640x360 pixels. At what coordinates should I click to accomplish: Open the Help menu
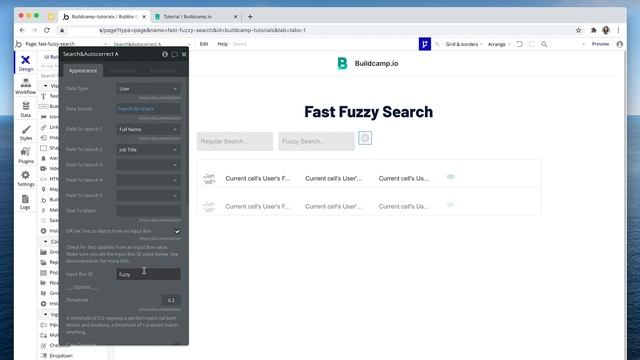coord(222,44)
